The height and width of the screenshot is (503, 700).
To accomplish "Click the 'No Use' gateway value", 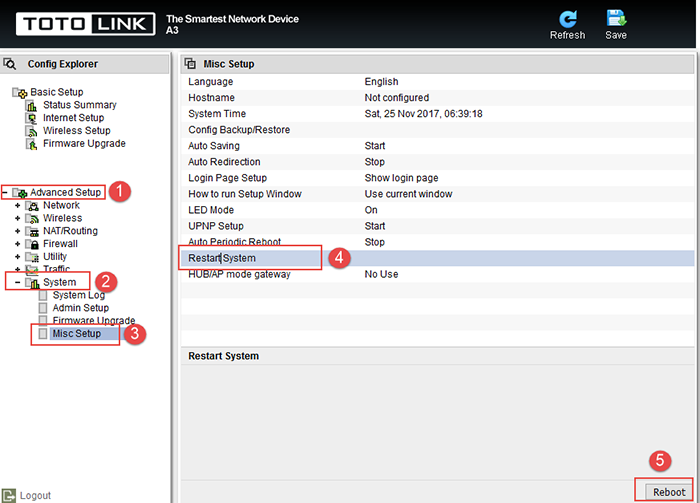I will pos(381,274).
